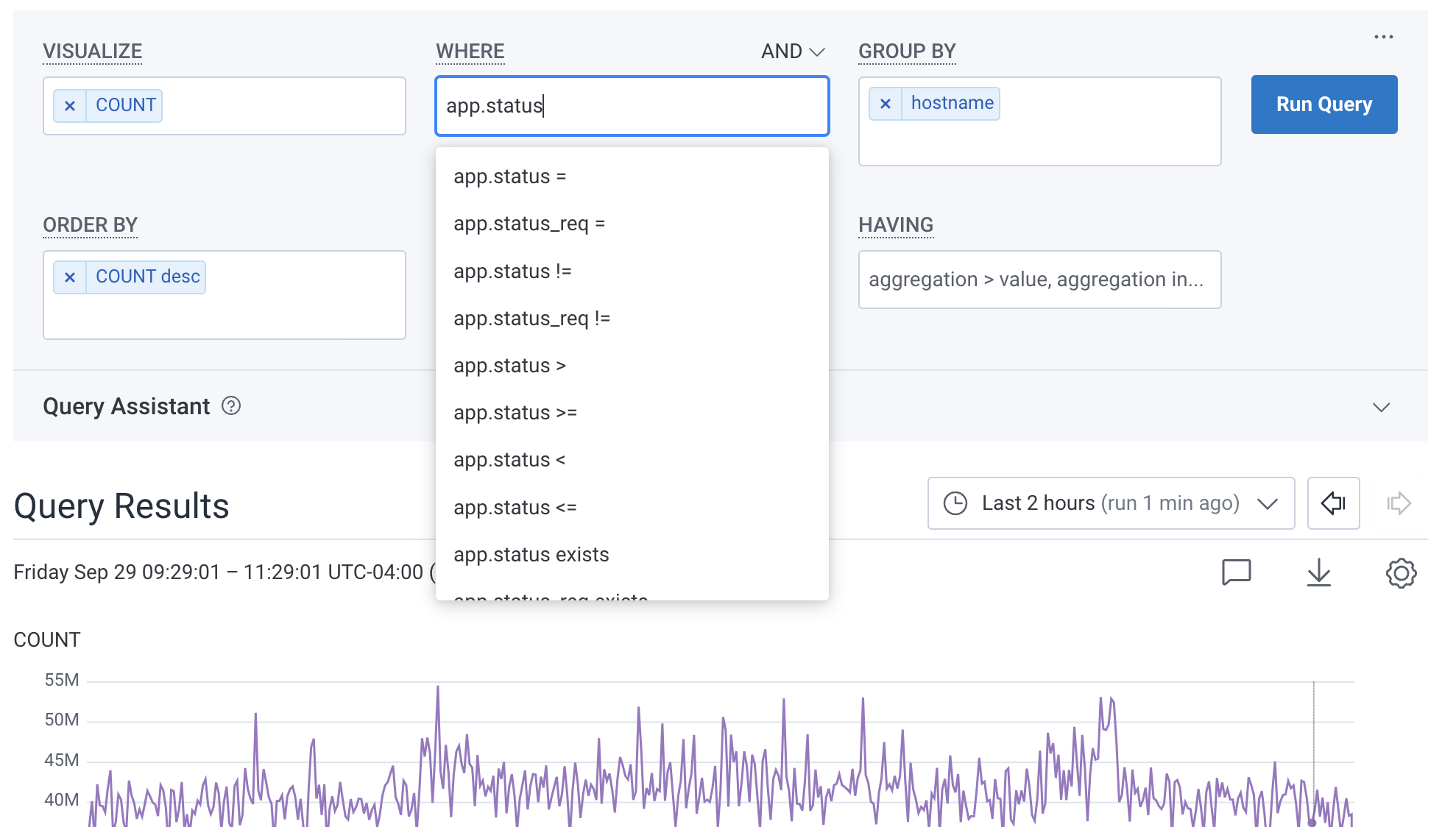Remove the COUNT desc order-by chip
Screen dimensions: 1456x827
[x=70, y=277]
